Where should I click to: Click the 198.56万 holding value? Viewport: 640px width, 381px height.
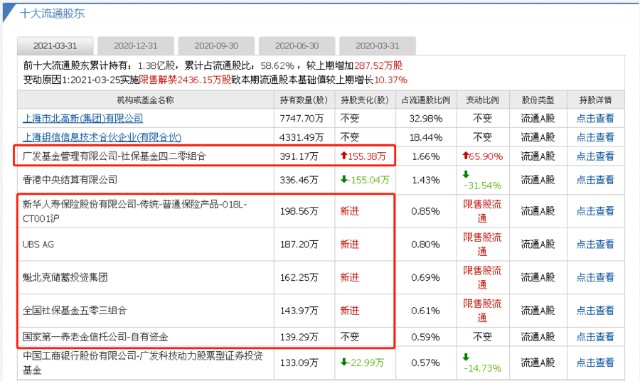pyautogui.click(x=299, y=211)
